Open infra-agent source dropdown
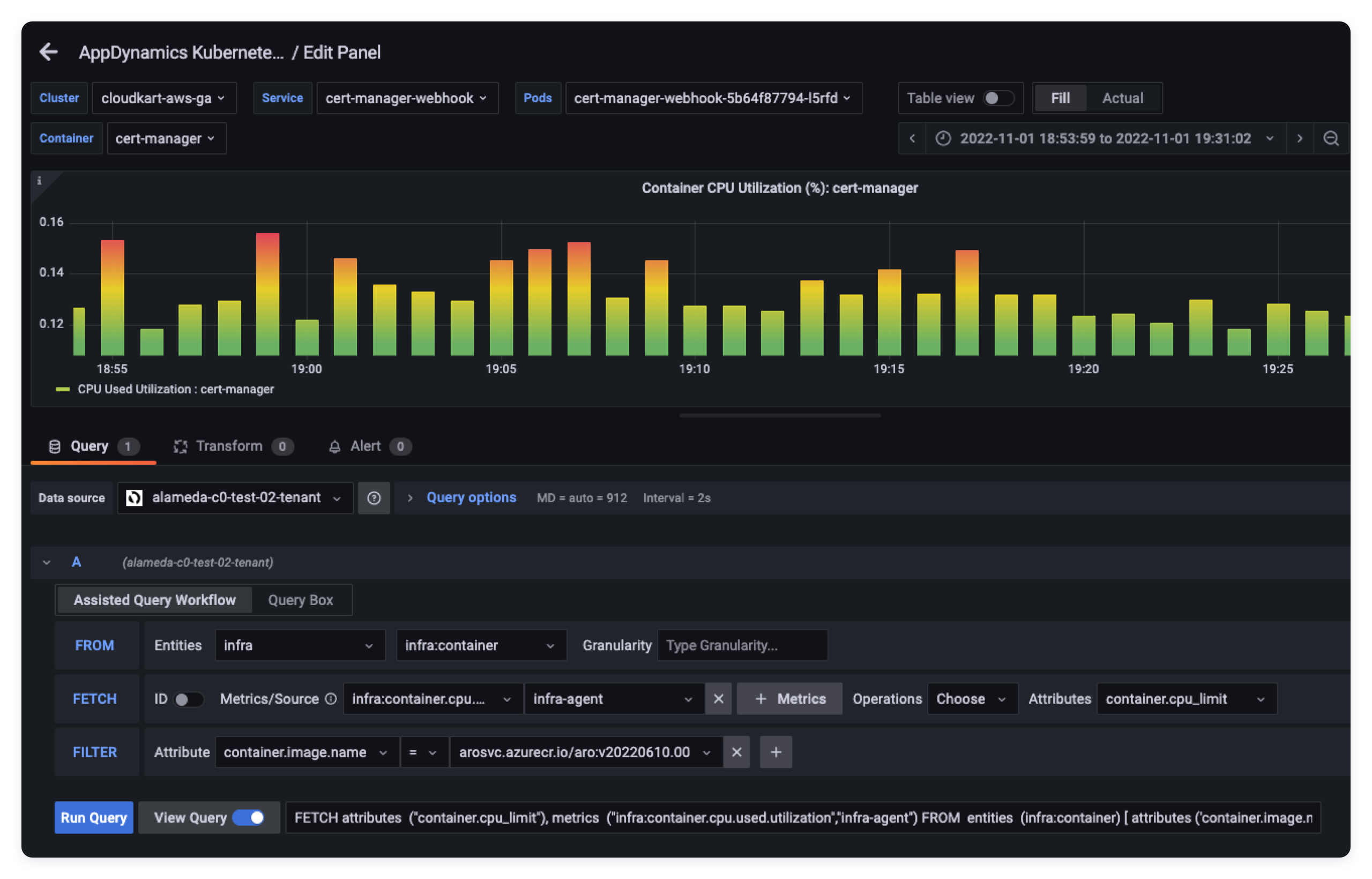 [x=614, y=698]
